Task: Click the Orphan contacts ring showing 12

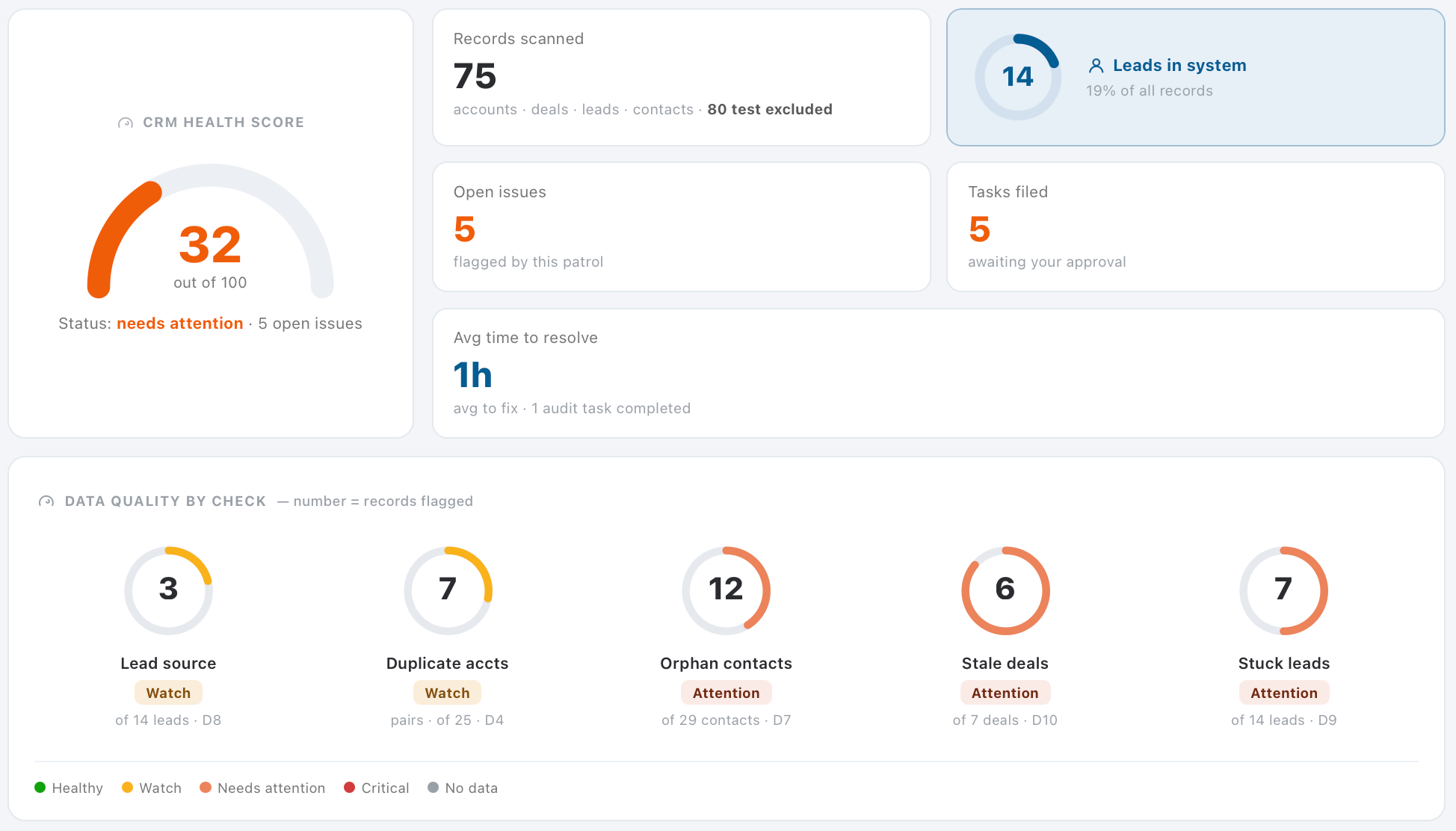Action: pyautogui.click(x=726, y=590)
